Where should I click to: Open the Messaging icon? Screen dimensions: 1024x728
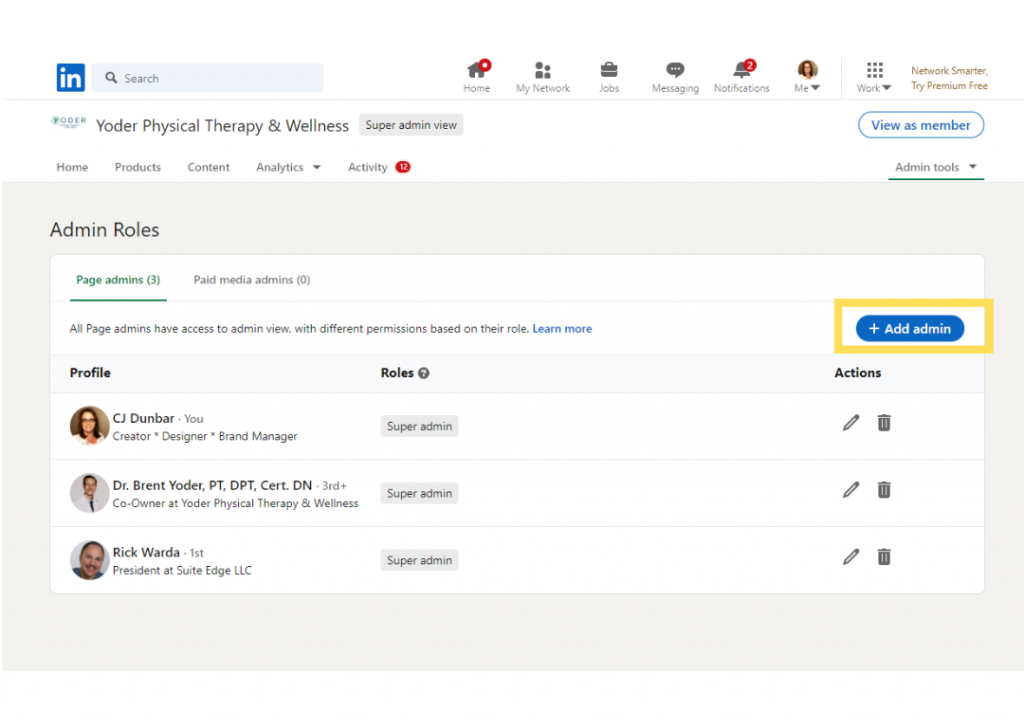[675, 77]
